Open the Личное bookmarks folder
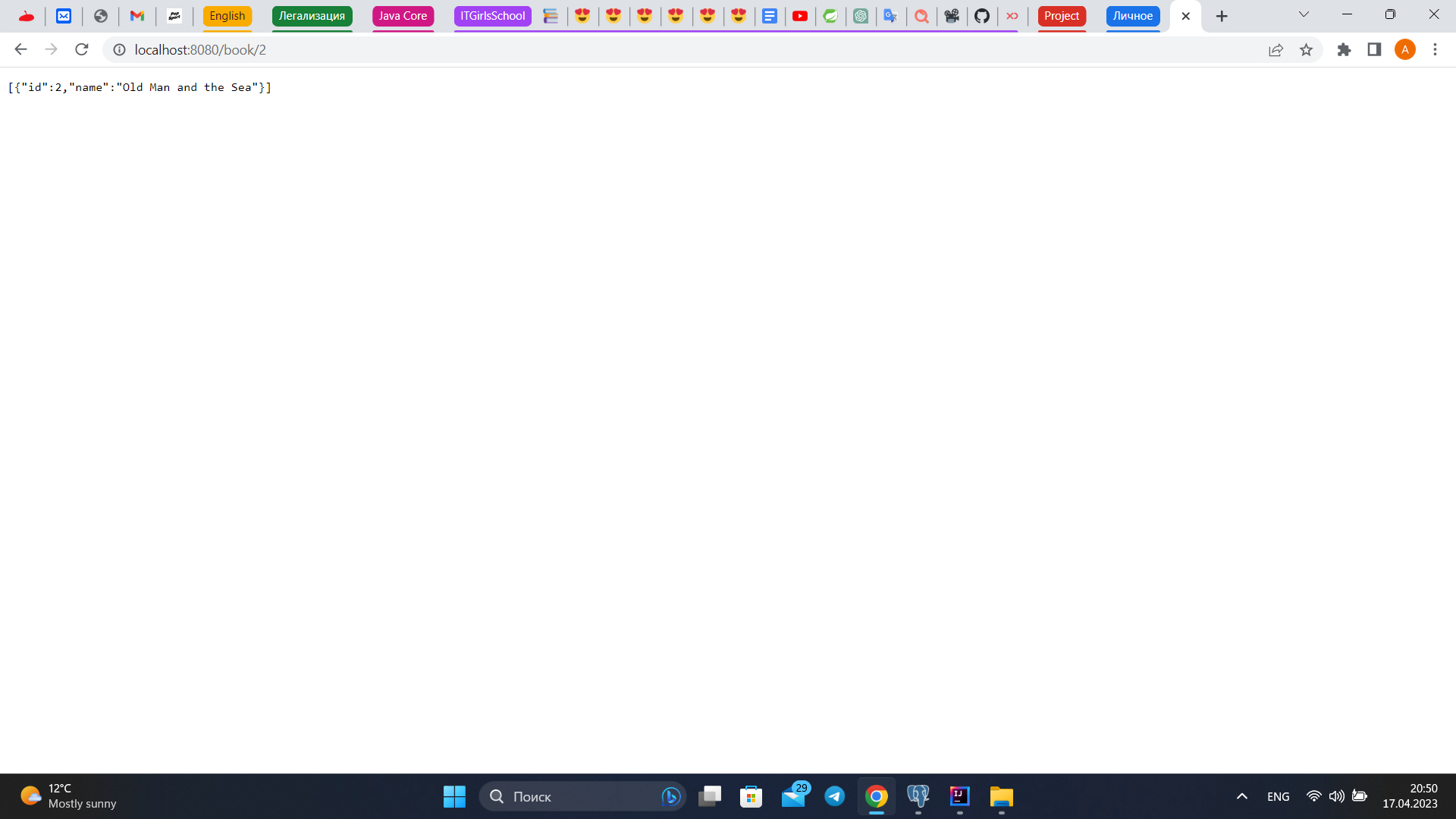 pos(1133,15)
